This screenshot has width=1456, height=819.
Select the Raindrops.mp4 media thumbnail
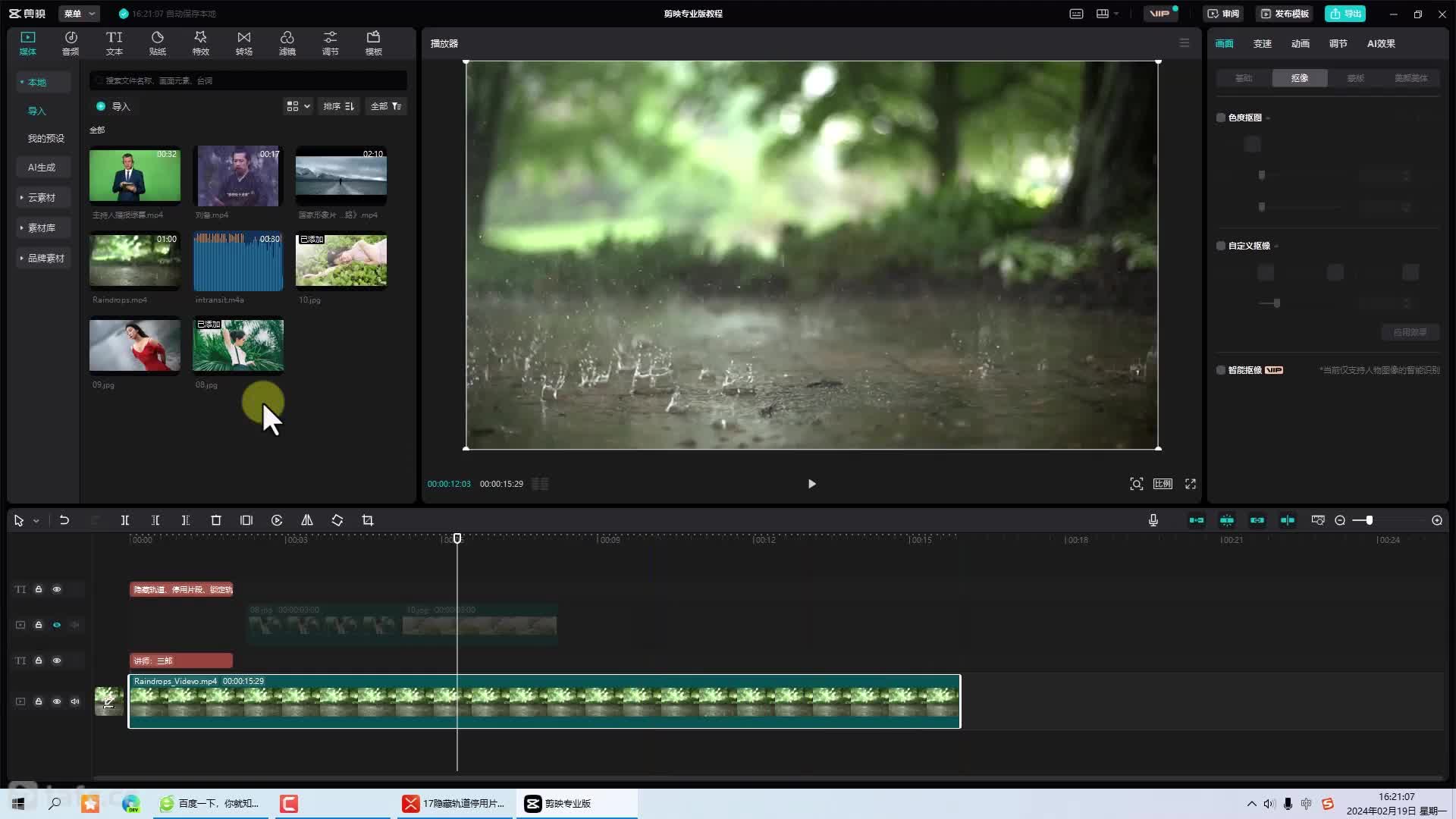135,261
